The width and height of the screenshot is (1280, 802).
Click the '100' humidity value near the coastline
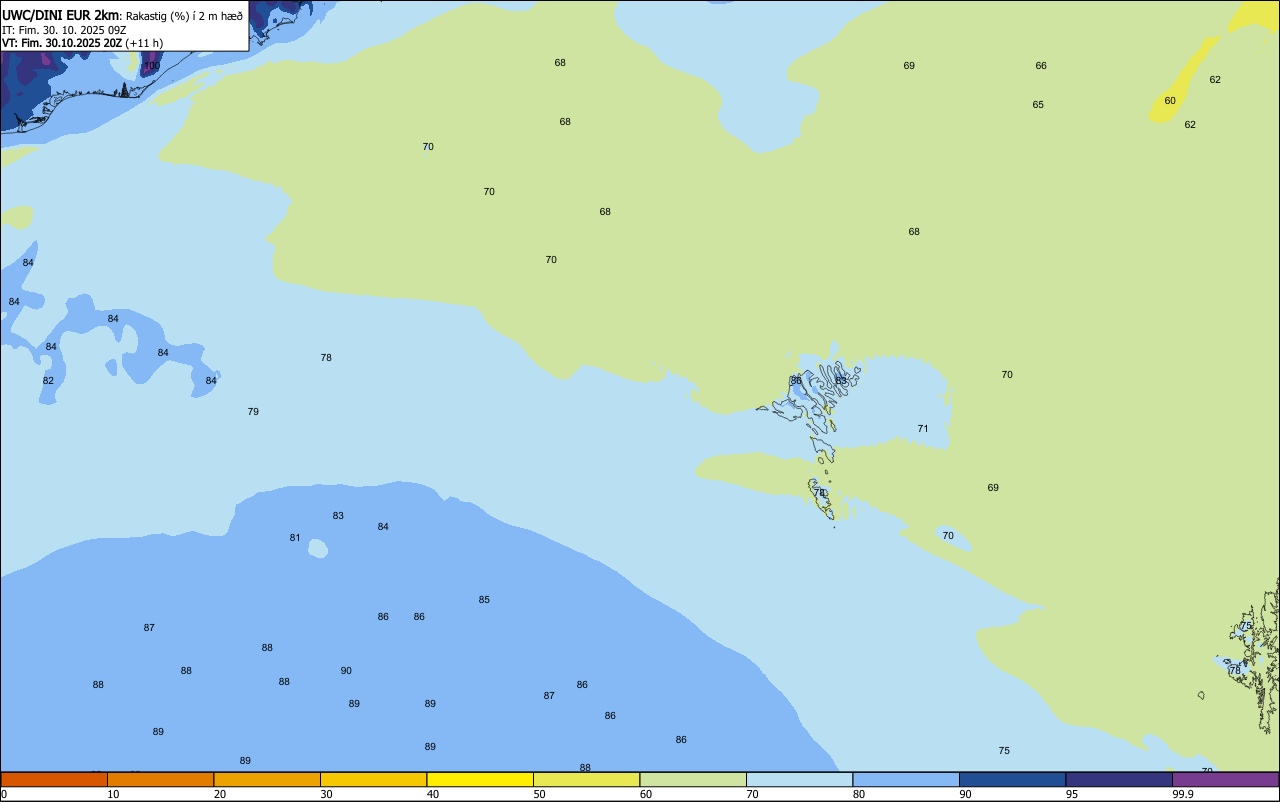[152, 66]
